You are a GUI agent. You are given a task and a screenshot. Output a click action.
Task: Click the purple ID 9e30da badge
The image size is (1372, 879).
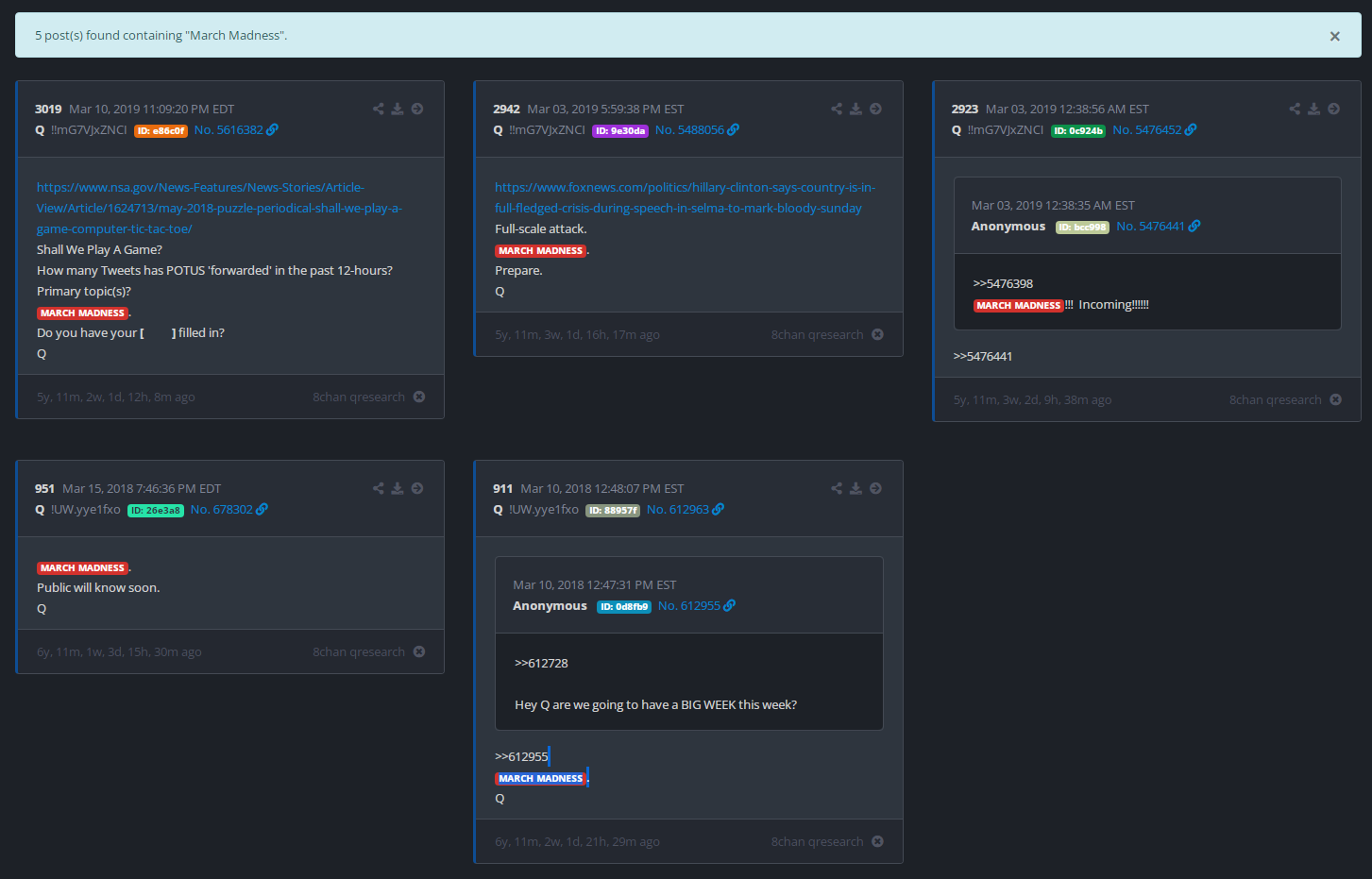tap(620, 131)
